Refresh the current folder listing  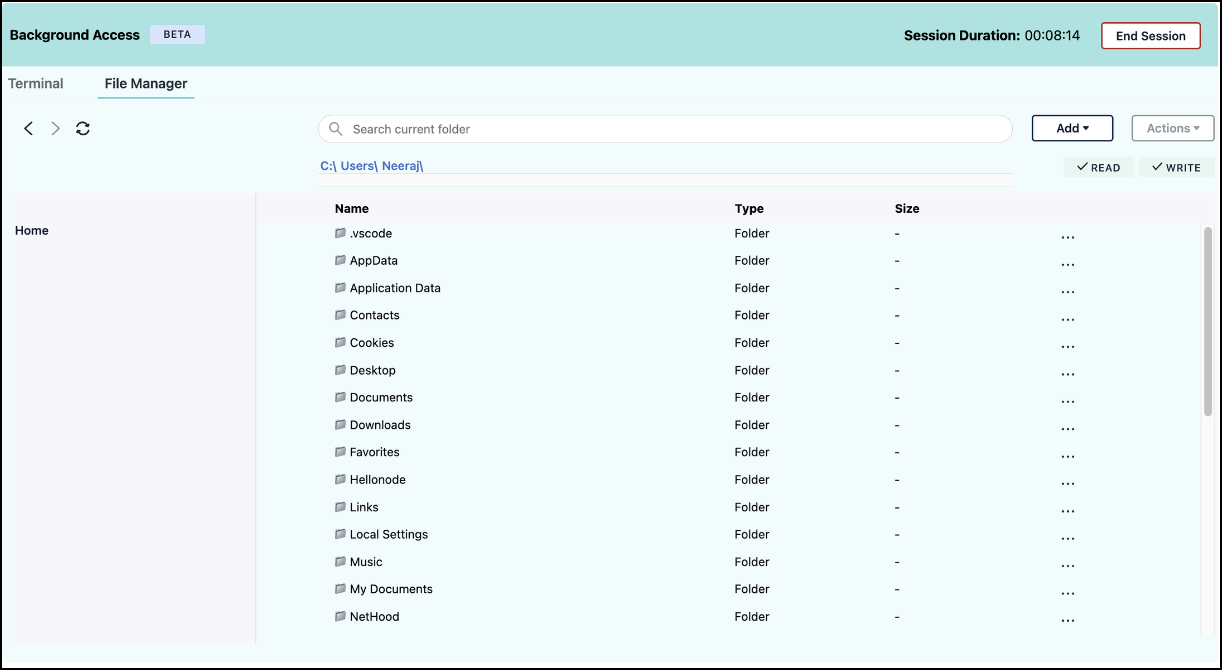click(83, 128)
